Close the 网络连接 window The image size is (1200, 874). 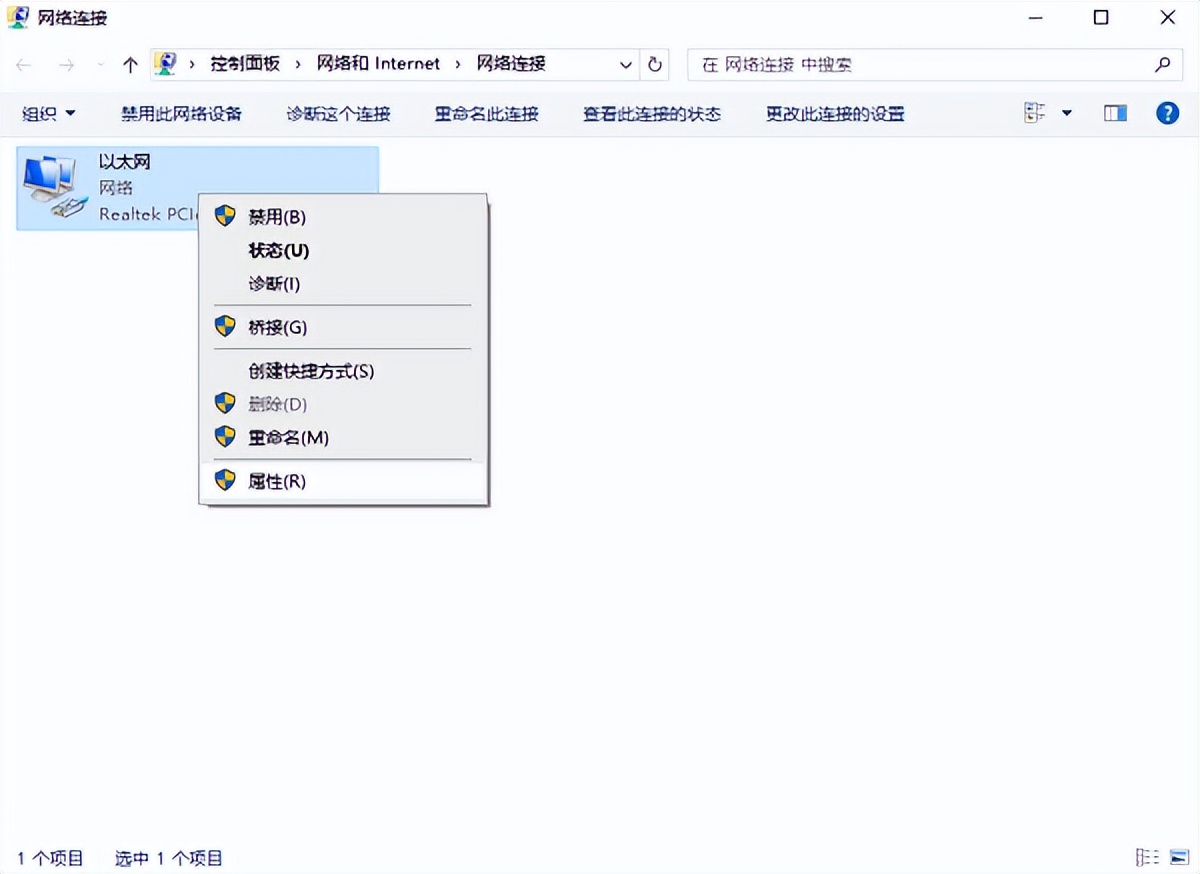click(1167, 17)
